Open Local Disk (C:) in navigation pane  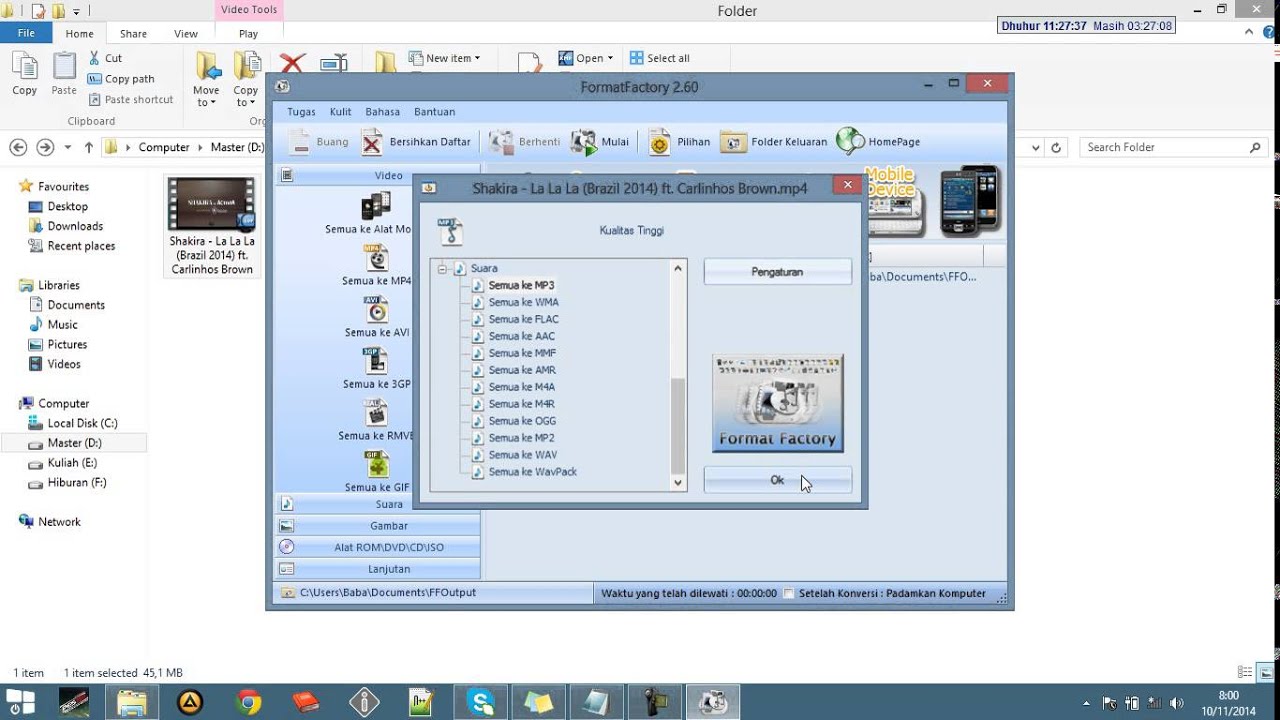tap(82, 423)
